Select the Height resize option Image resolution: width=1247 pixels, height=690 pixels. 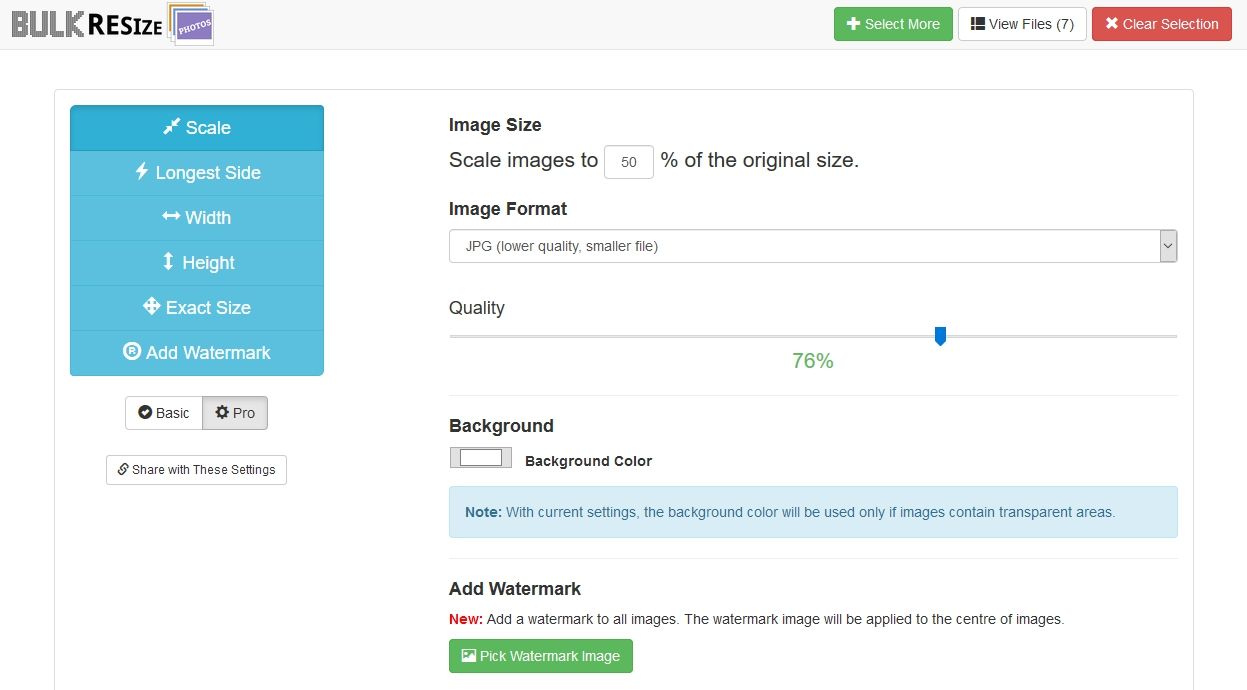tap(197, 263)
